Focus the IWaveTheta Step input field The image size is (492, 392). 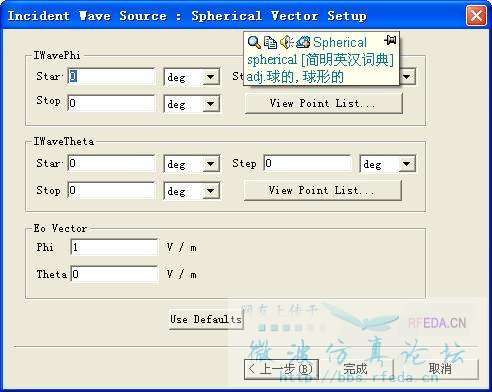click(308, 163)
